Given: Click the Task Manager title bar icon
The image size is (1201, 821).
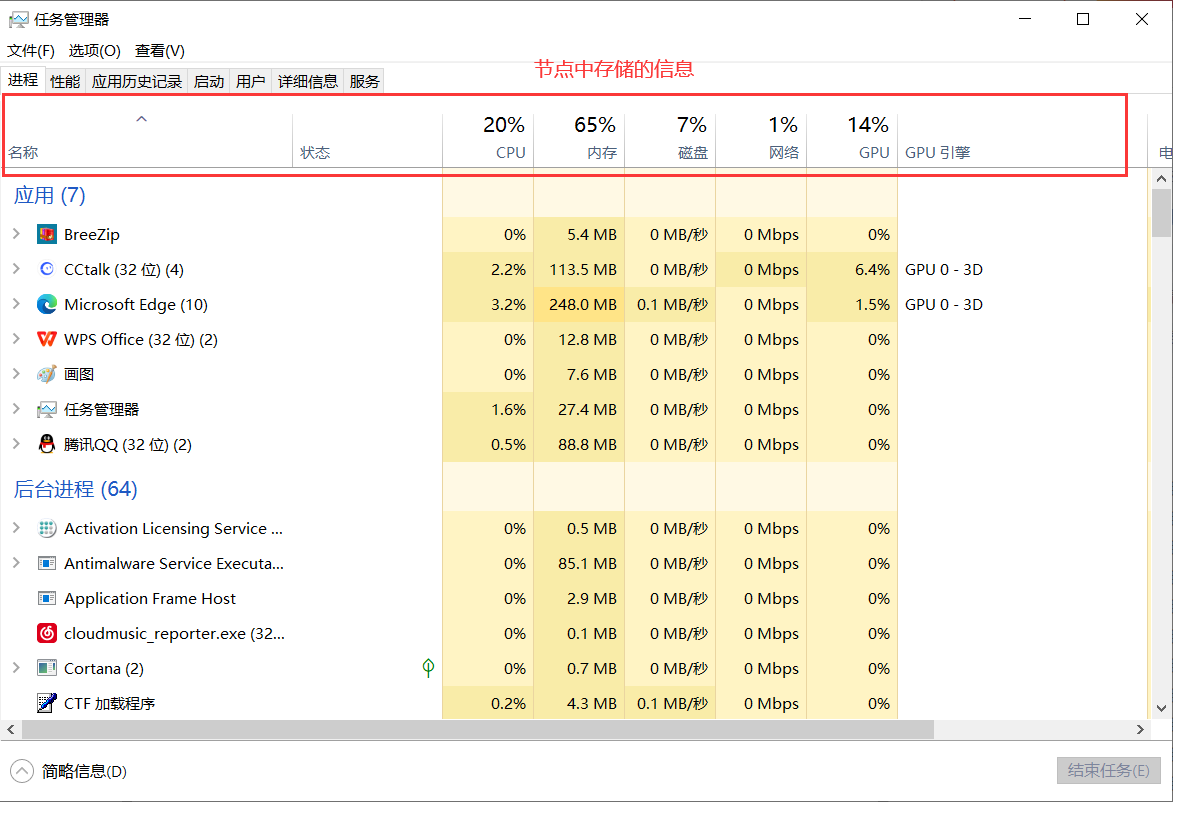Looking at the screenshot, I should point(18,20).
